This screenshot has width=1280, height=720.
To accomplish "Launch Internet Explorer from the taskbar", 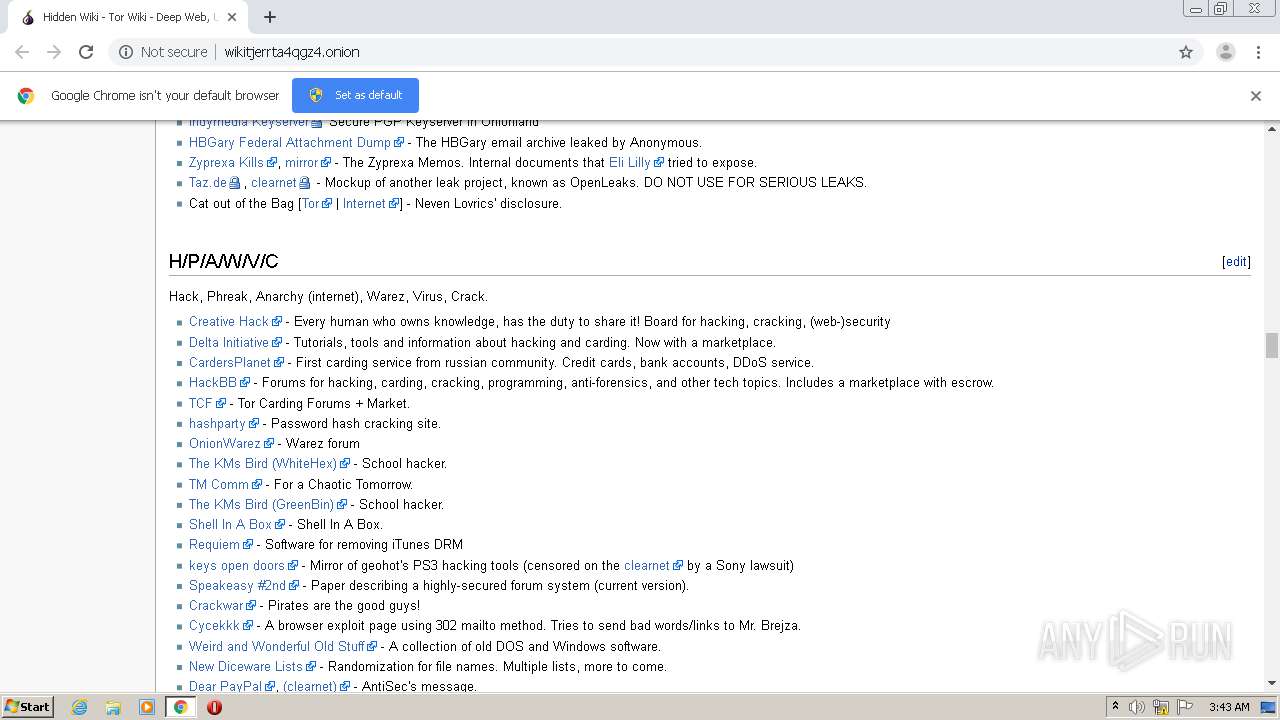I will coord(79,707).
